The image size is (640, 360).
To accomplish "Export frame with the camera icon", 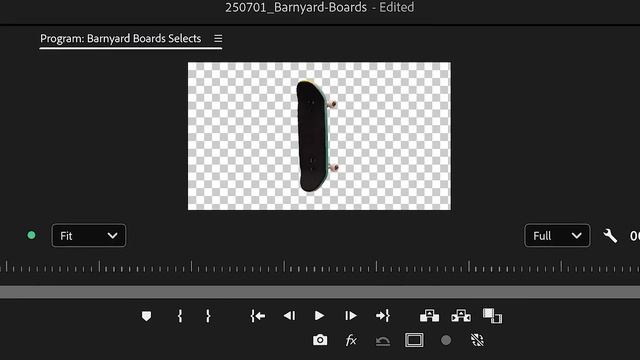I will [320, 340].
